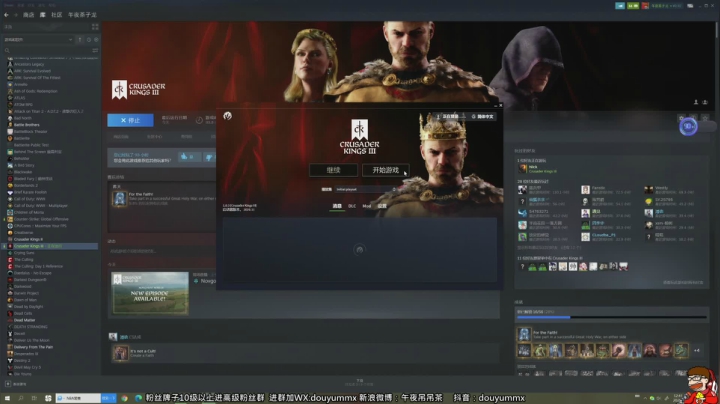This screenshot has height=404, width=720.
Task: Switch to the Mod tab in the launcher
Action: 366,206
